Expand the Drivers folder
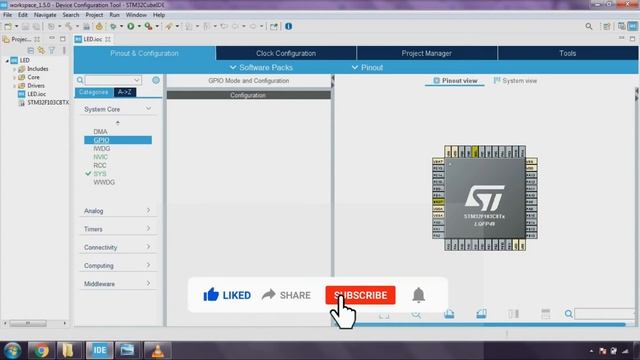The height and width of the screenshot is (360, 640). point(15,86)
